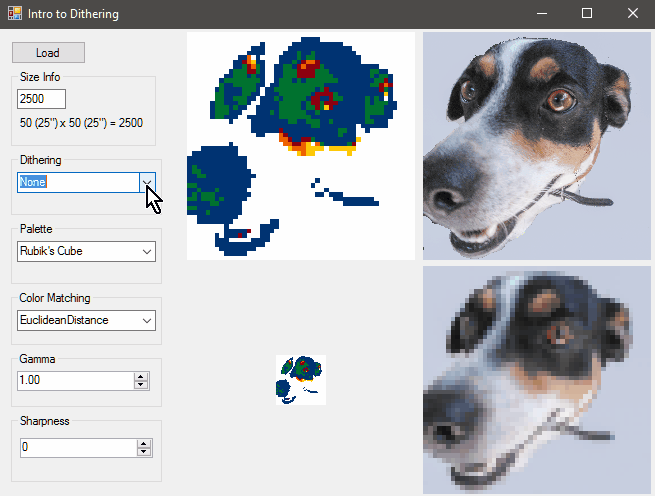Image resolution: width=655 pixels, height=496 pixels.
Task: Click the Gamma value field 1.00
Action: tap(76, 380)
